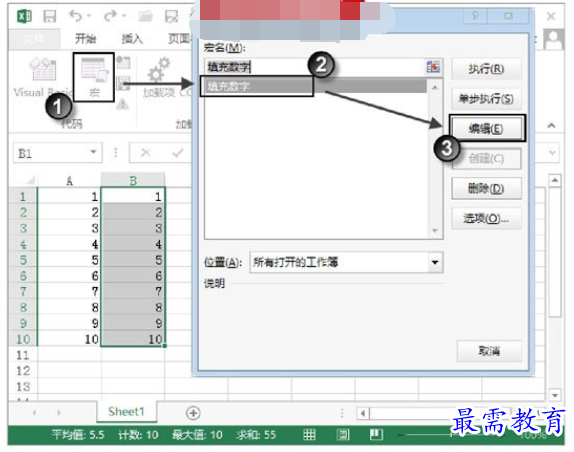Expand the formula bar with the chevron

pyautogui.click(x=552, y=153)
